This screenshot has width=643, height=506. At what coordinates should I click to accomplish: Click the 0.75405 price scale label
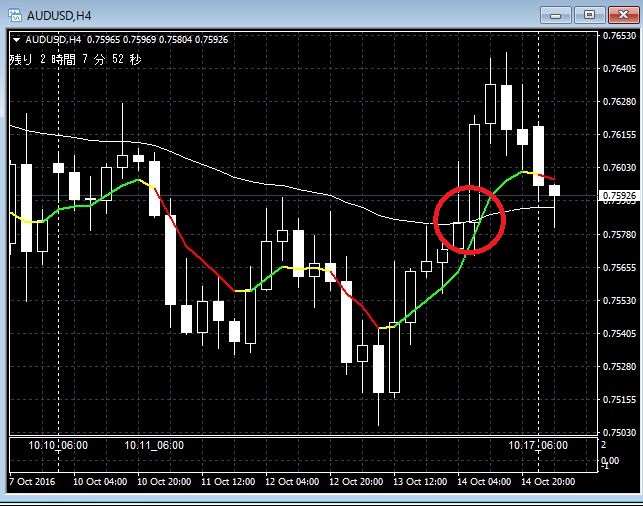point(619,333)
